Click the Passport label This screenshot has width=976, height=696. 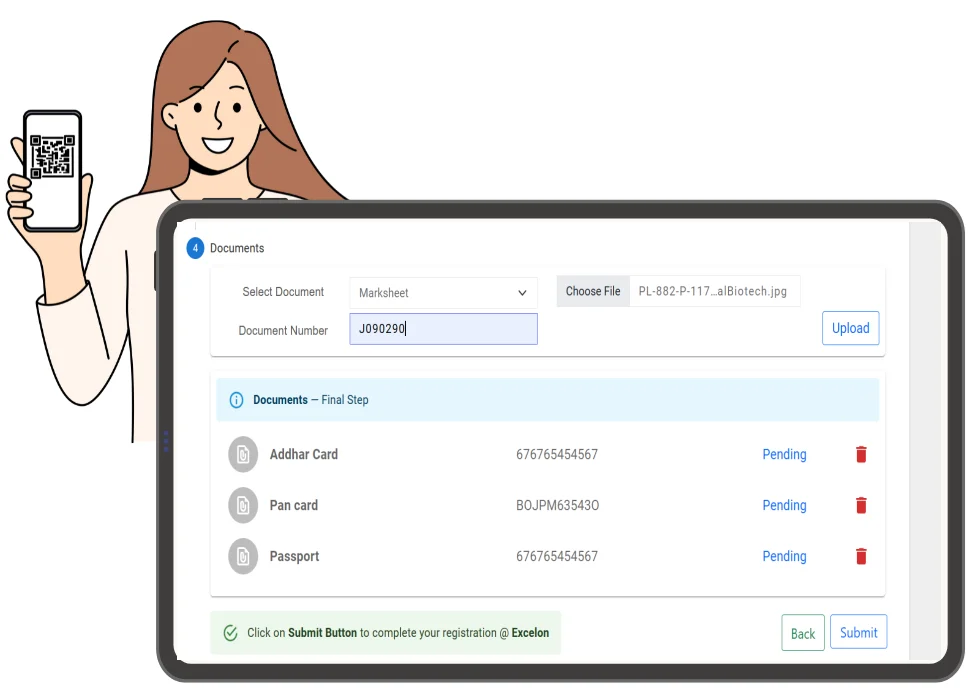point(294,557)
